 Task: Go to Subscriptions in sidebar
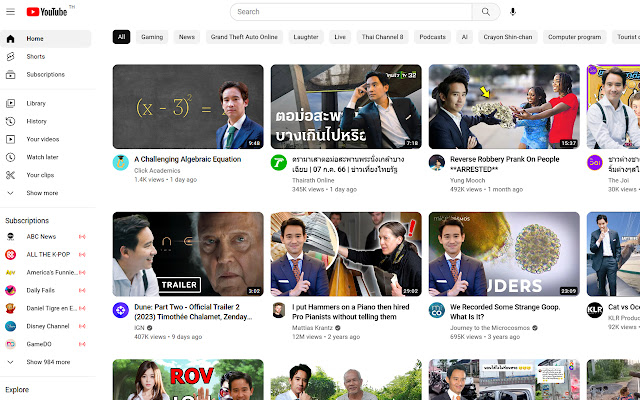(45, 74)
